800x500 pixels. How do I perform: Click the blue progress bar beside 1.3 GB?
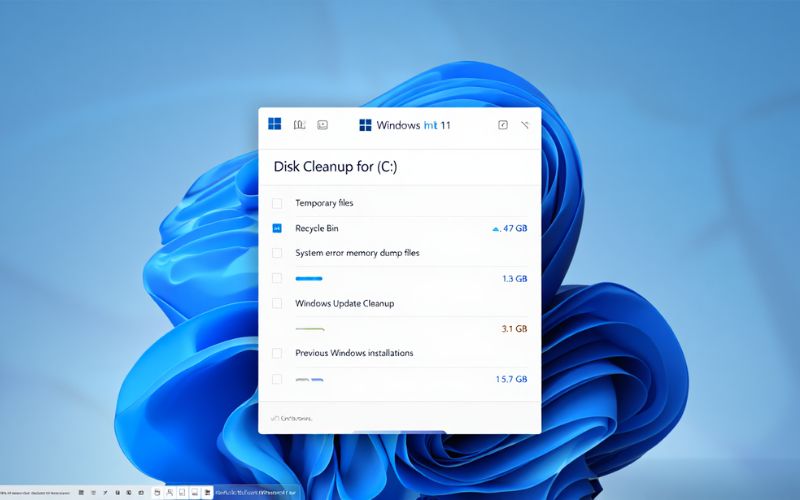[309, 279]
